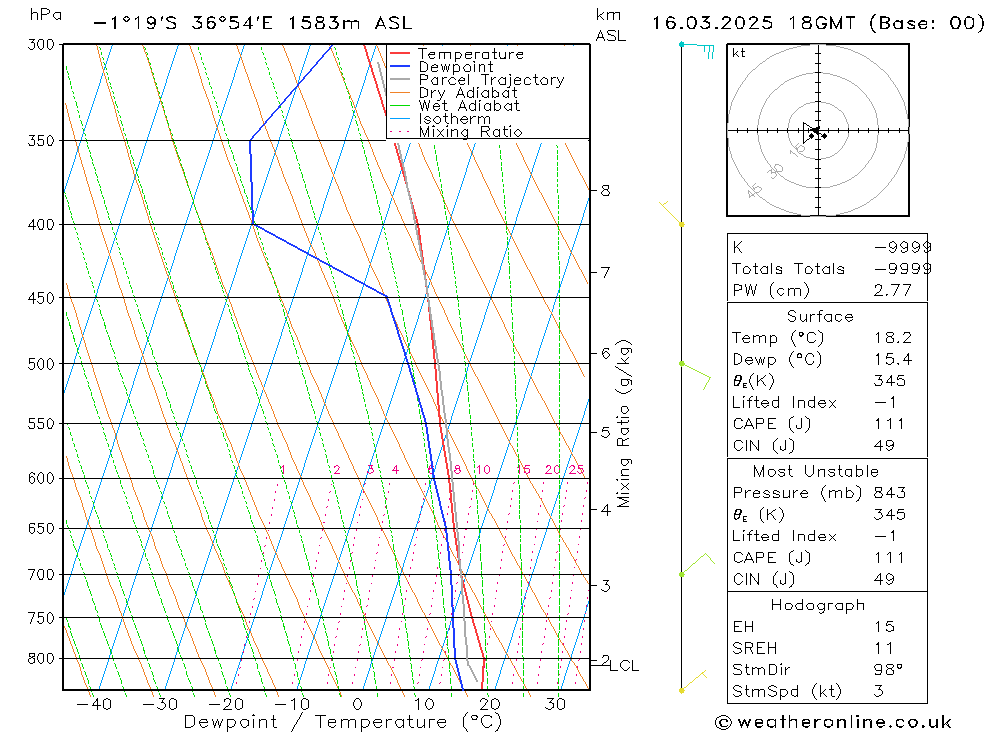Viewport: 1000px width, 733px height.
Task: Click the km ASL label above altitude axis
Action: [x=610, y=25]
